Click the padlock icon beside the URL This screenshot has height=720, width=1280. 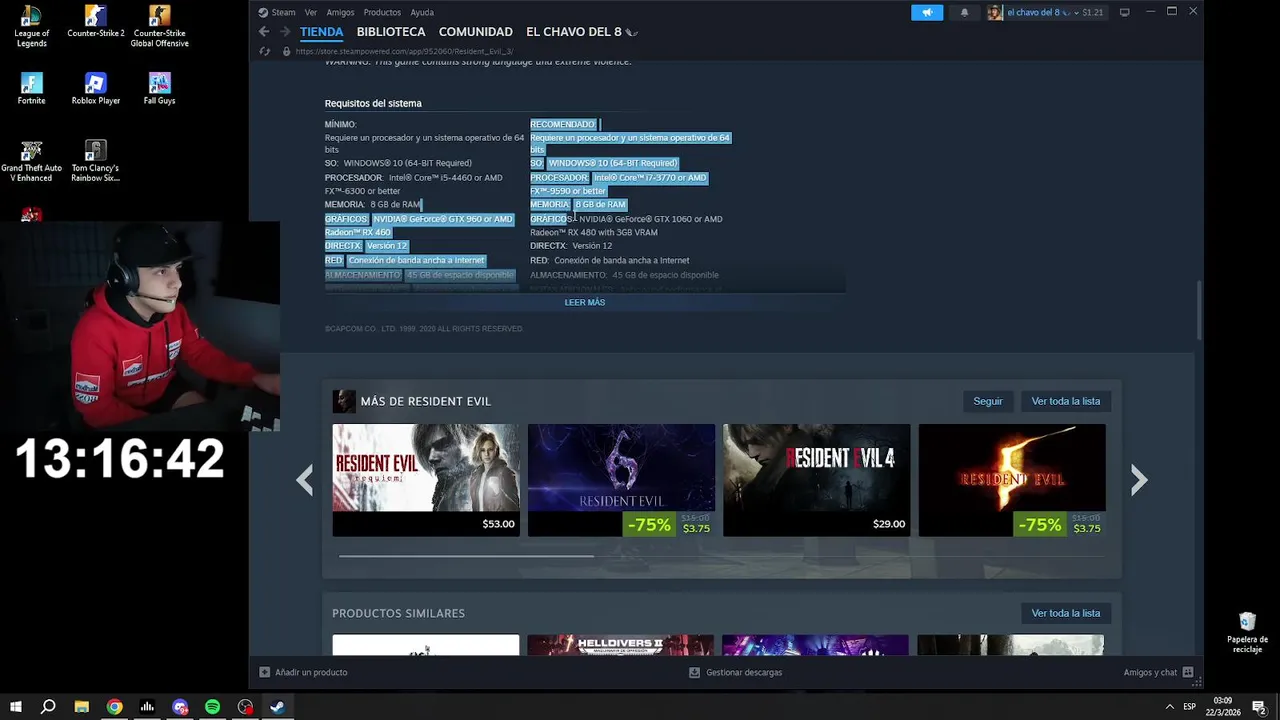click(x=286, y=51)
